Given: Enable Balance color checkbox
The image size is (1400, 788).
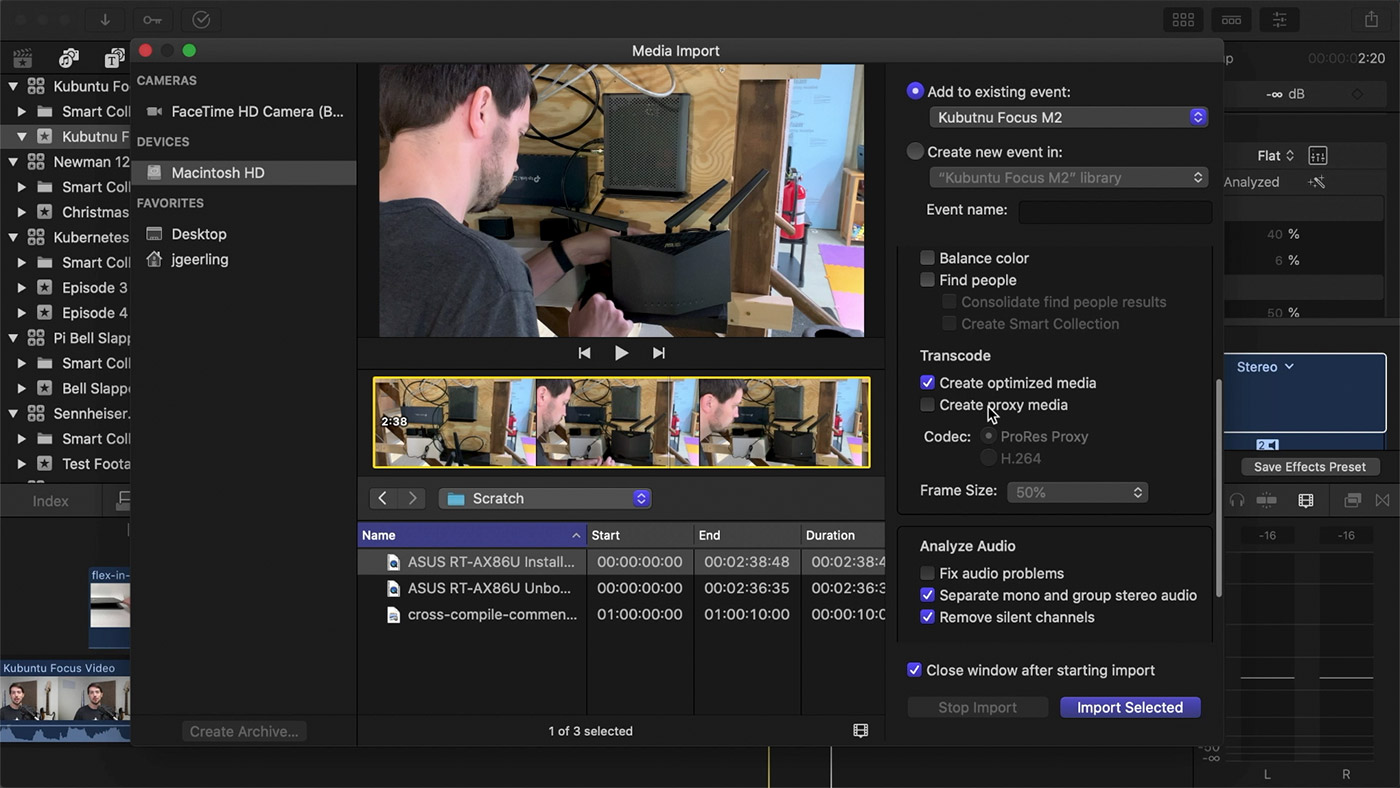Looking at the screenshot, I should tap(927, 258).
